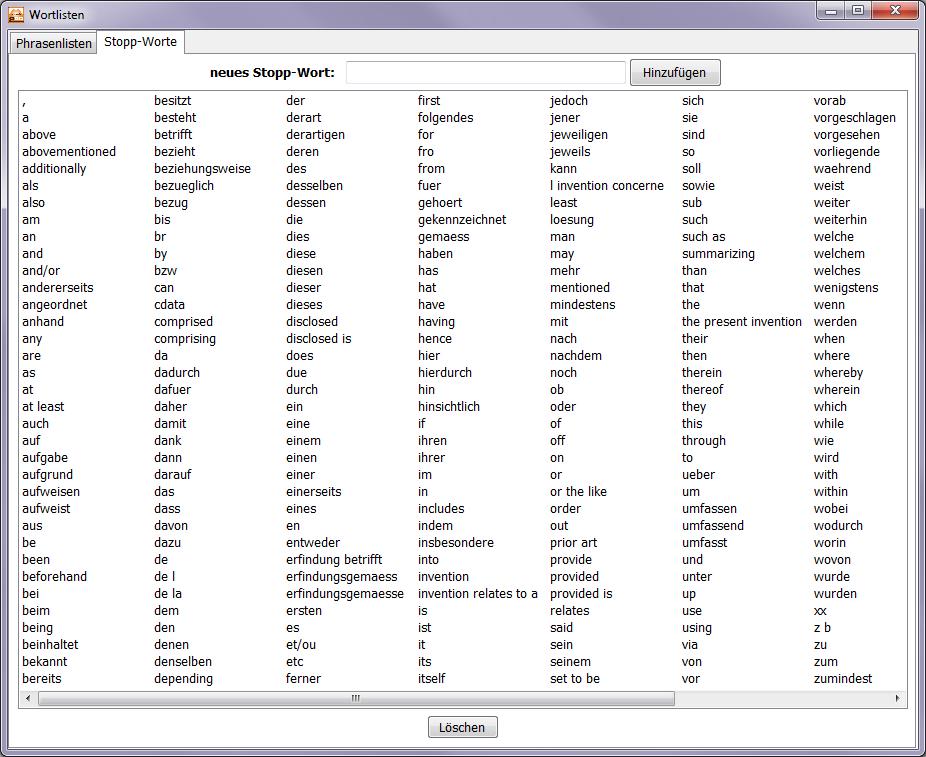Select the stop word 'denselben'
This screenshot has width=926, height=757.
pyautogui.click(x=183, y=662)
